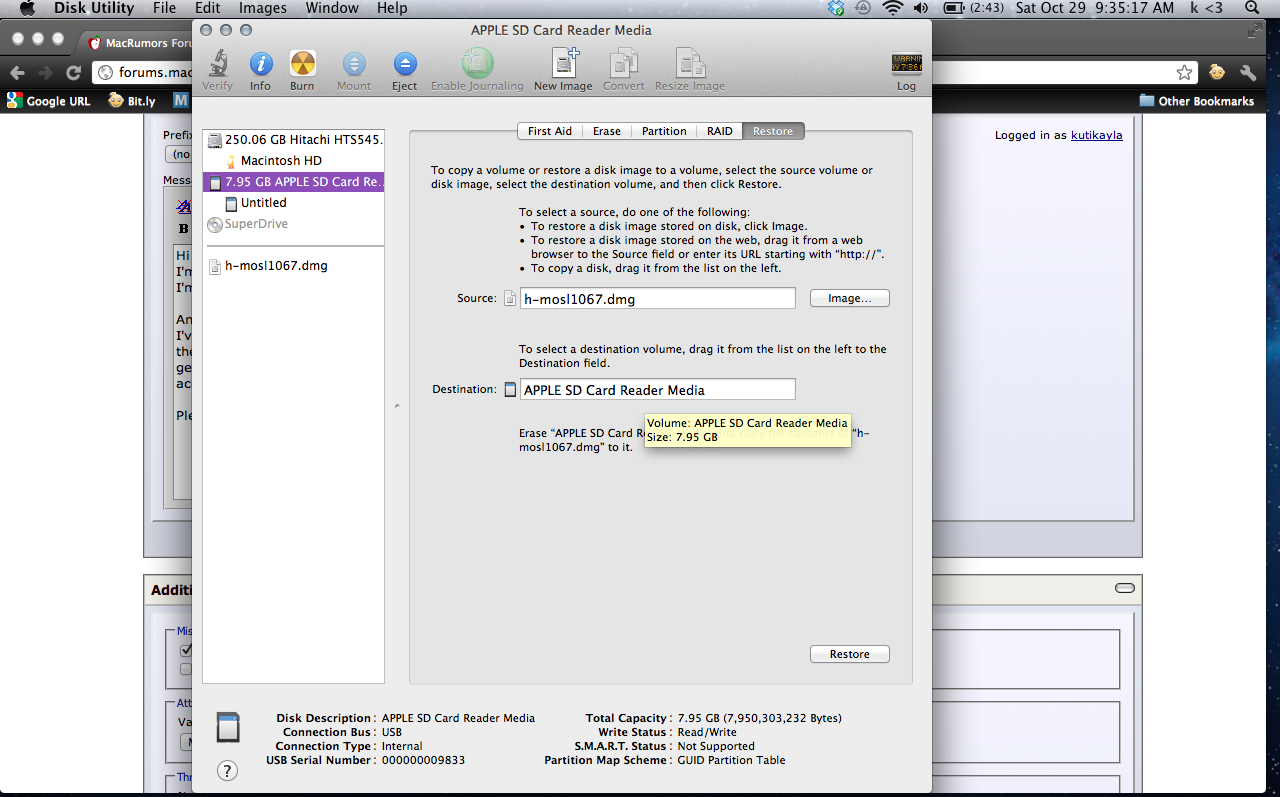Click the volume menu bar icon
Screen dimensions: 1280x797
tap(920, 8)
